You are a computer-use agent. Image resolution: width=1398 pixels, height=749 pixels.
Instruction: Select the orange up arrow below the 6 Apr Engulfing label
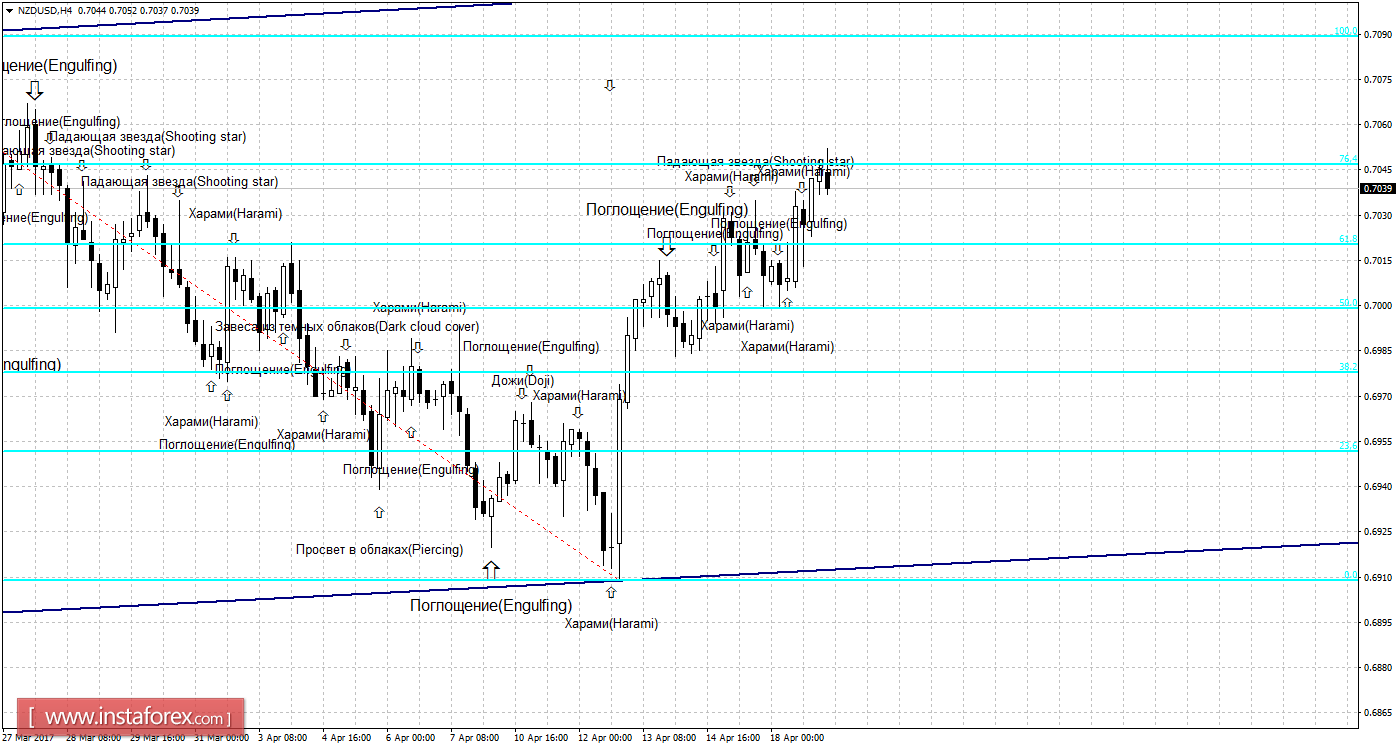click(379, 512)
